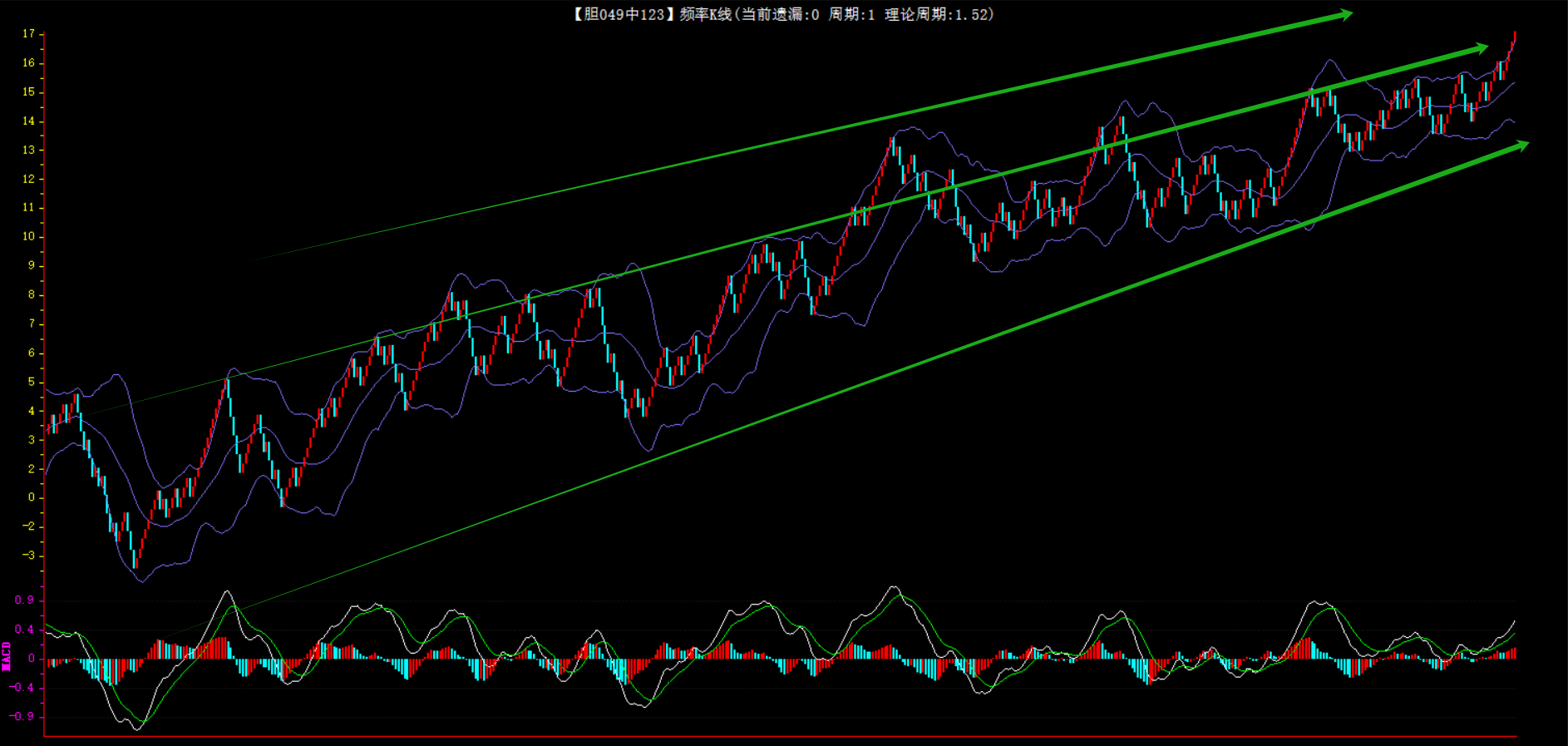Click the 0.4 label on MACD axis

(24, 630)
